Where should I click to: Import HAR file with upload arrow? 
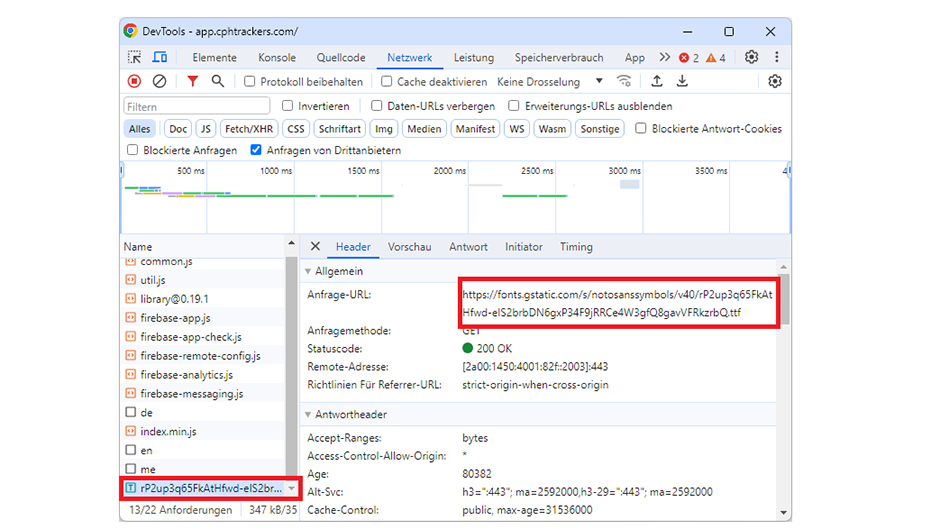pyautogui.click(x=657, y=81)
